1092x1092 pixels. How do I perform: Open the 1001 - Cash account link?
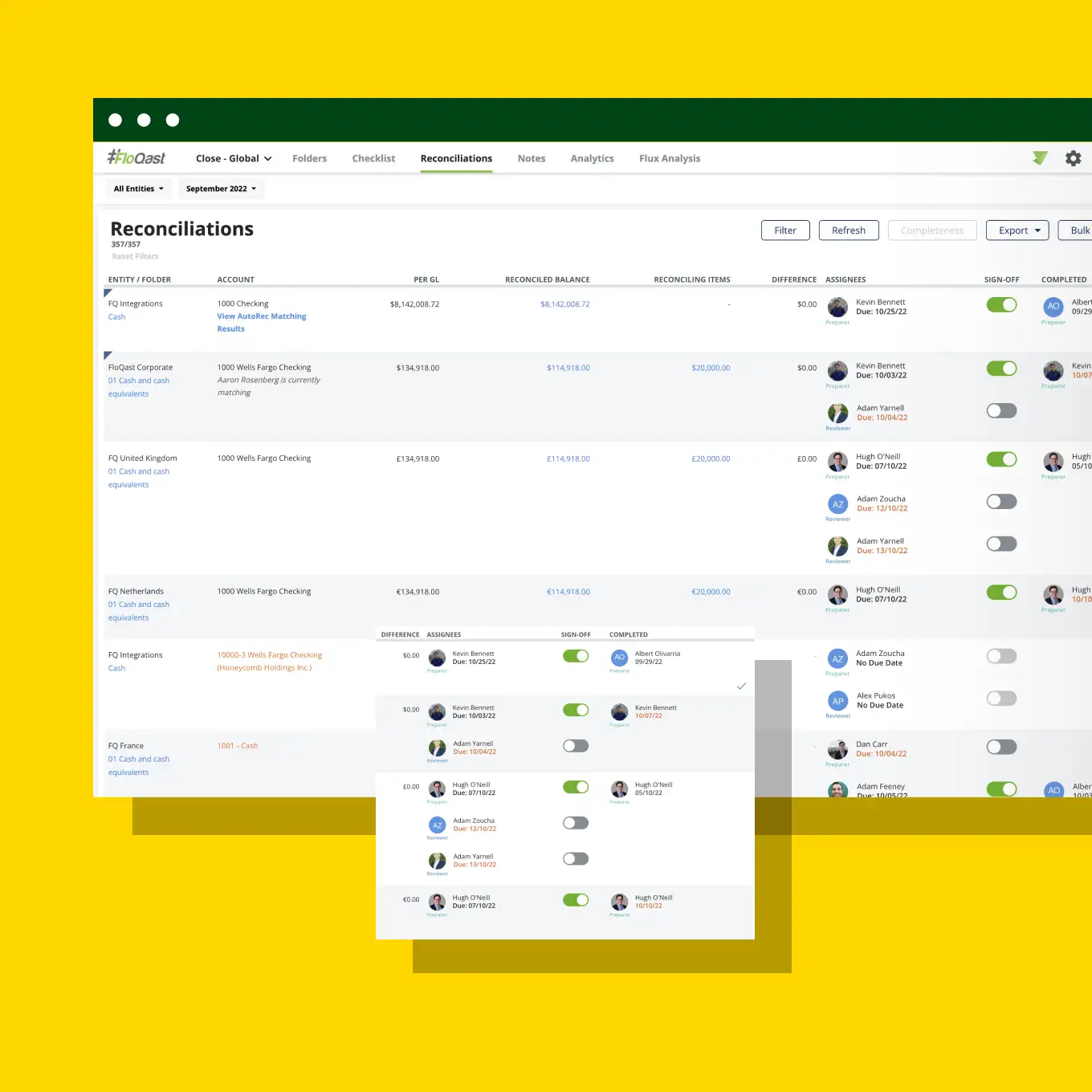point(238,746)
